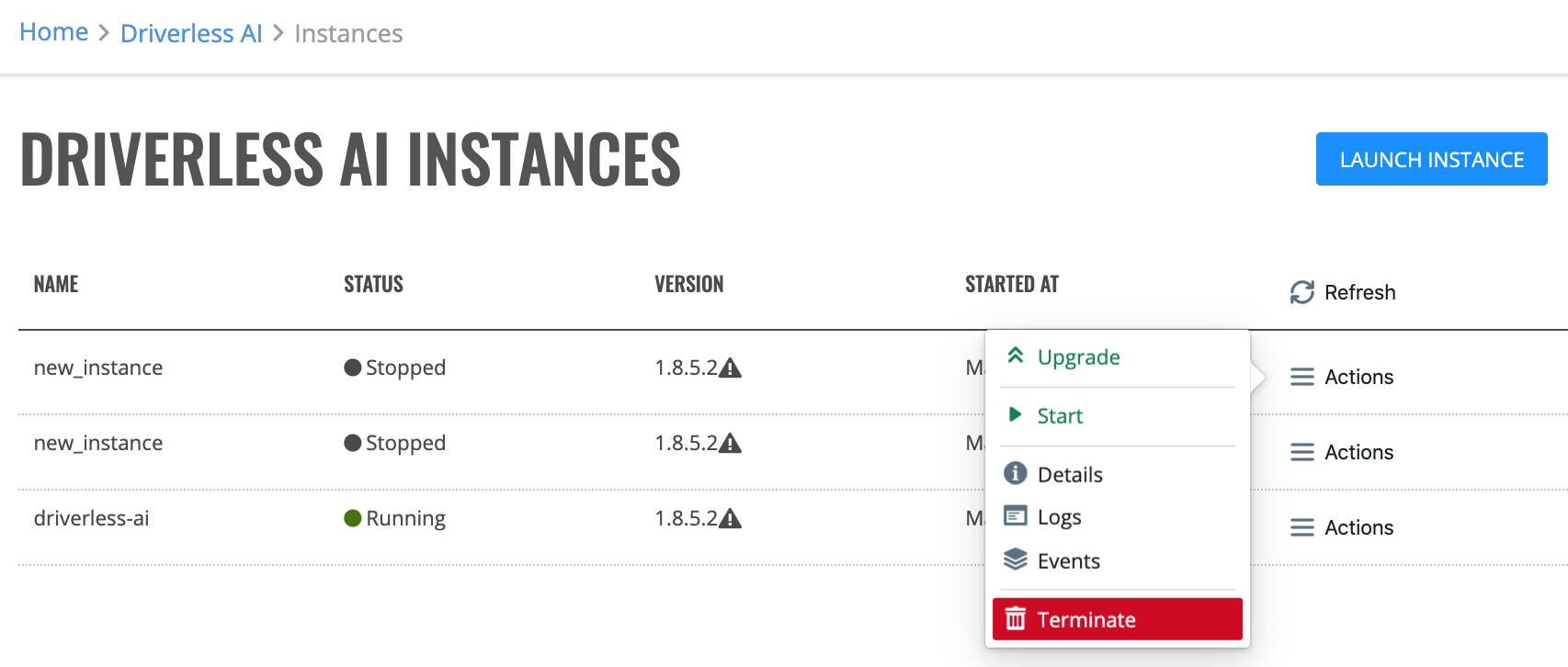Image resolution: width=1568 pixels, height=667 pixels.
Task: Click the green Start play icon
Action: click(1015, 414)
